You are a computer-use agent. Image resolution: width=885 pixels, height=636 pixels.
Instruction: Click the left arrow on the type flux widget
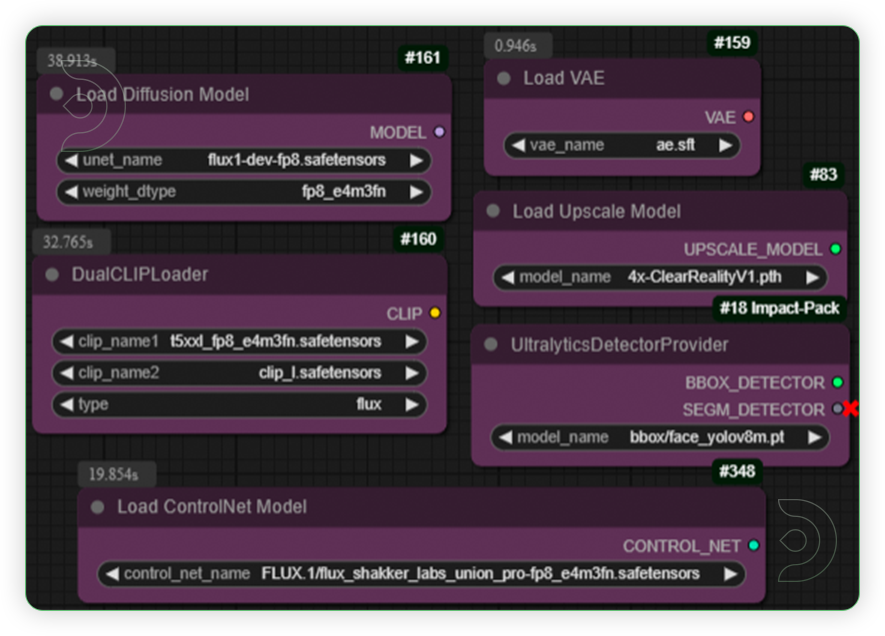click(x=66, y=405)
